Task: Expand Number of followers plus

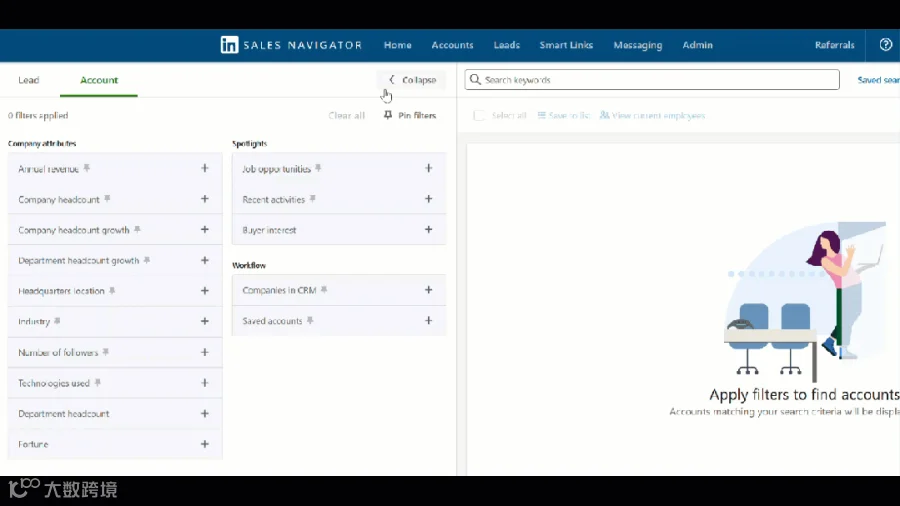Action: (205, 352)
